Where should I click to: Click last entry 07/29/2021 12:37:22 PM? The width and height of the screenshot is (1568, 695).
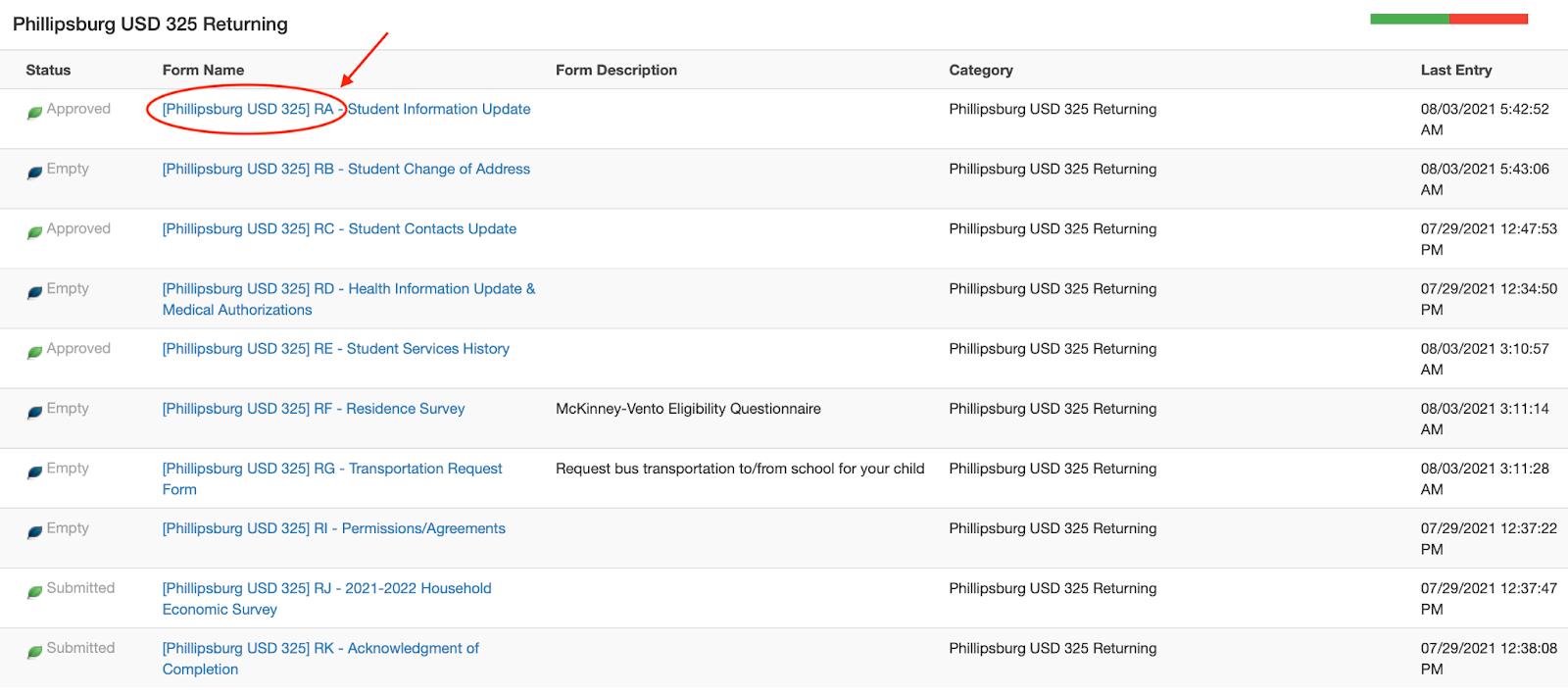click(1489, 538)
